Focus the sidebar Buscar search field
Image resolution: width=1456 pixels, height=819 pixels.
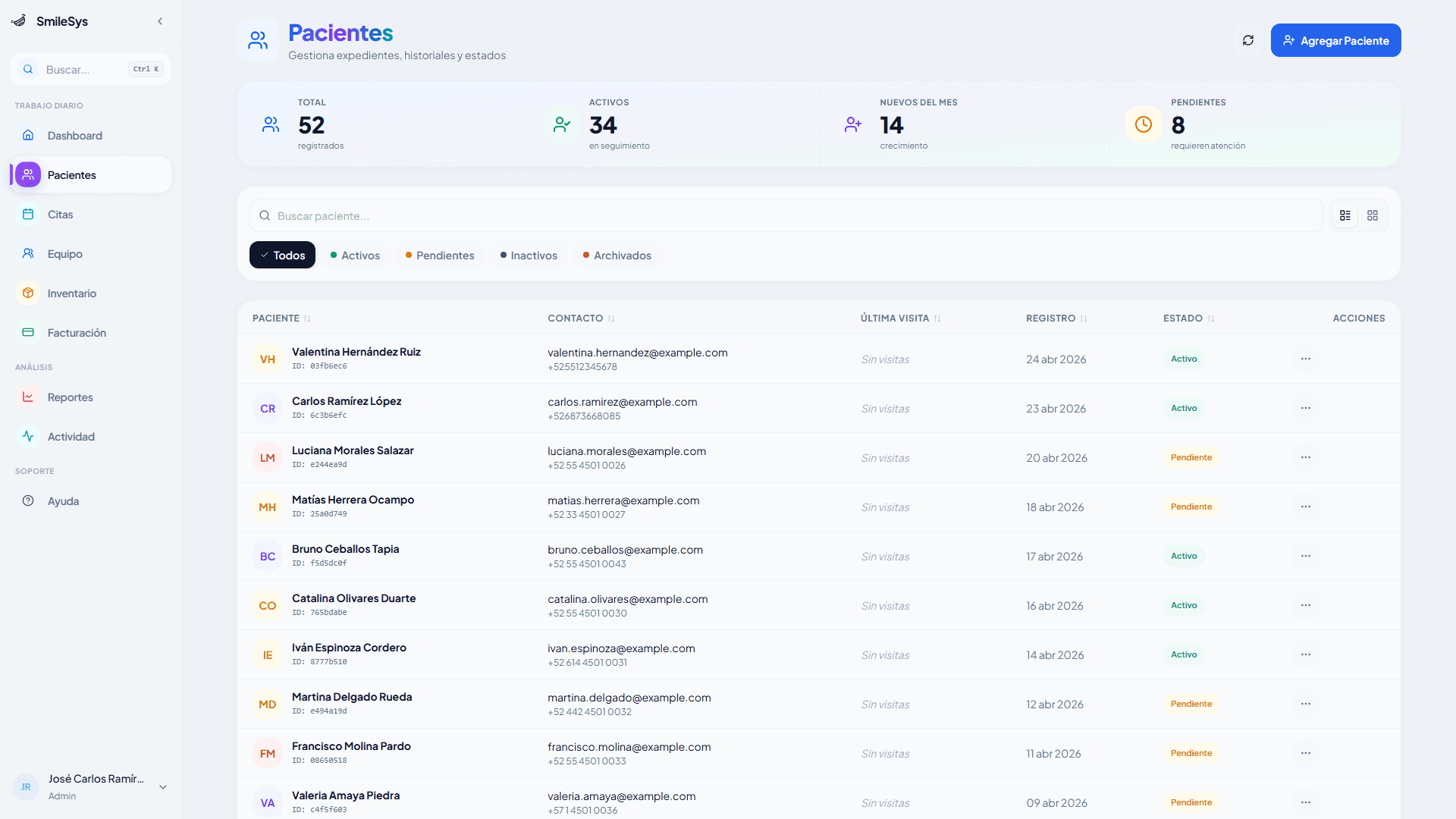(x=90, y=69)
